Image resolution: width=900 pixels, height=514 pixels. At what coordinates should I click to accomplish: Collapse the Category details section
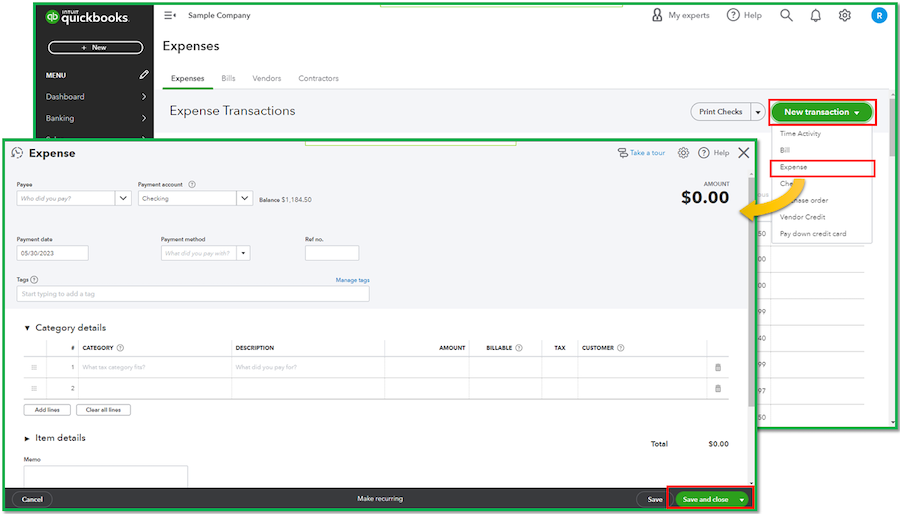point(27,328)
